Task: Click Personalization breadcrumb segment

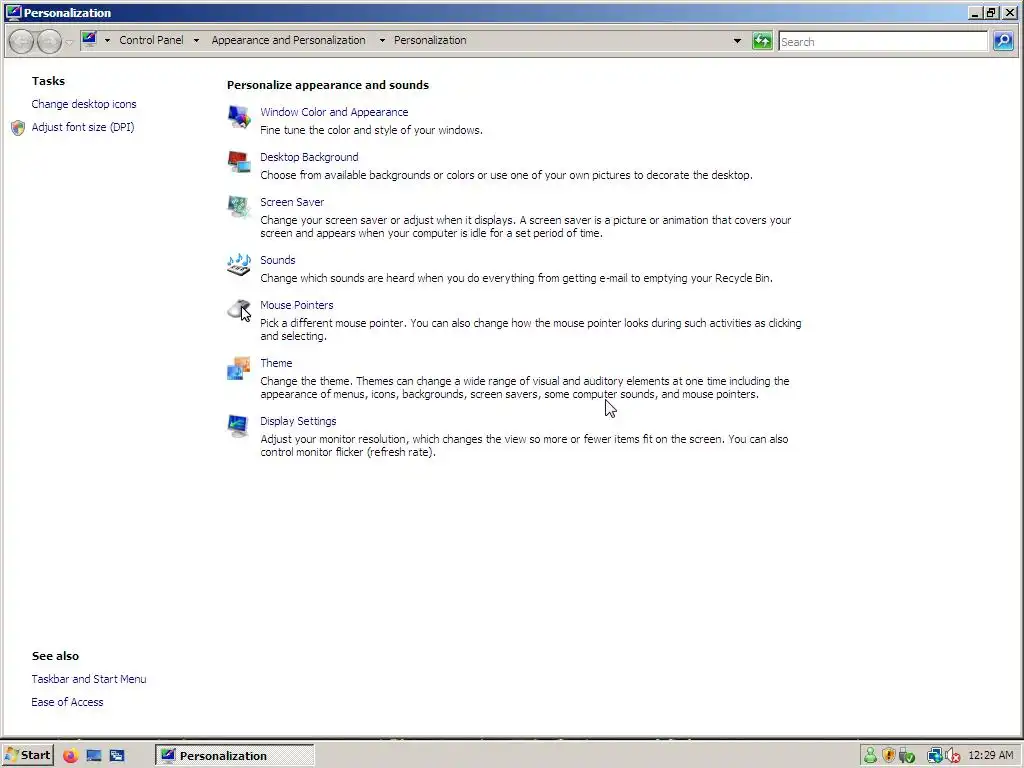Action: [430, 40]
